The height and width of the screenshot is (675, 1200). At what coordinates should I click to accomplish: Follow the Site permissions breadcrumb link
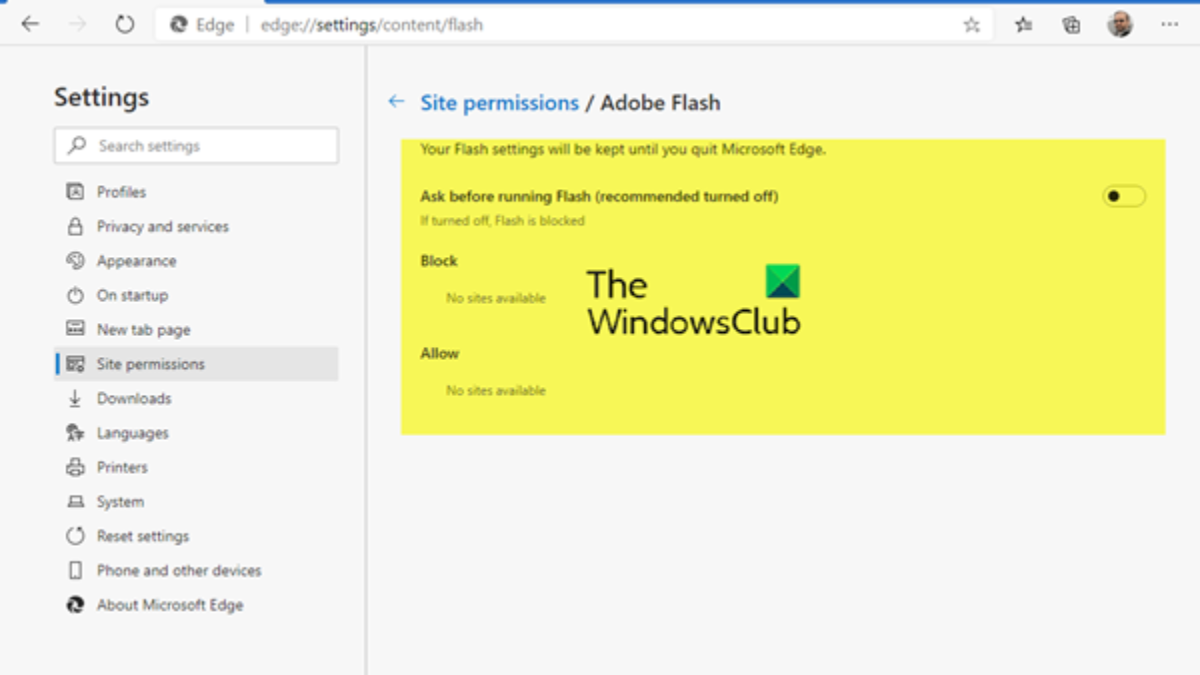[x=499, y=103]
